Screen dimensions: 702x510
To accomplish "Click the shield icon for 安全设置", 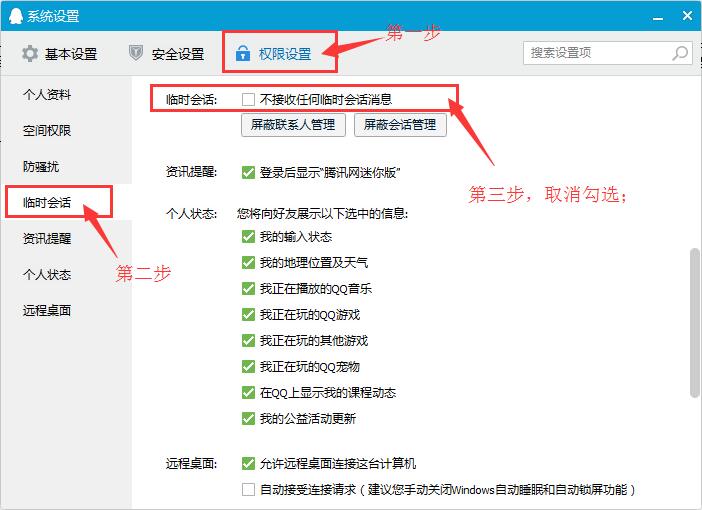I will tap(136, 54).
